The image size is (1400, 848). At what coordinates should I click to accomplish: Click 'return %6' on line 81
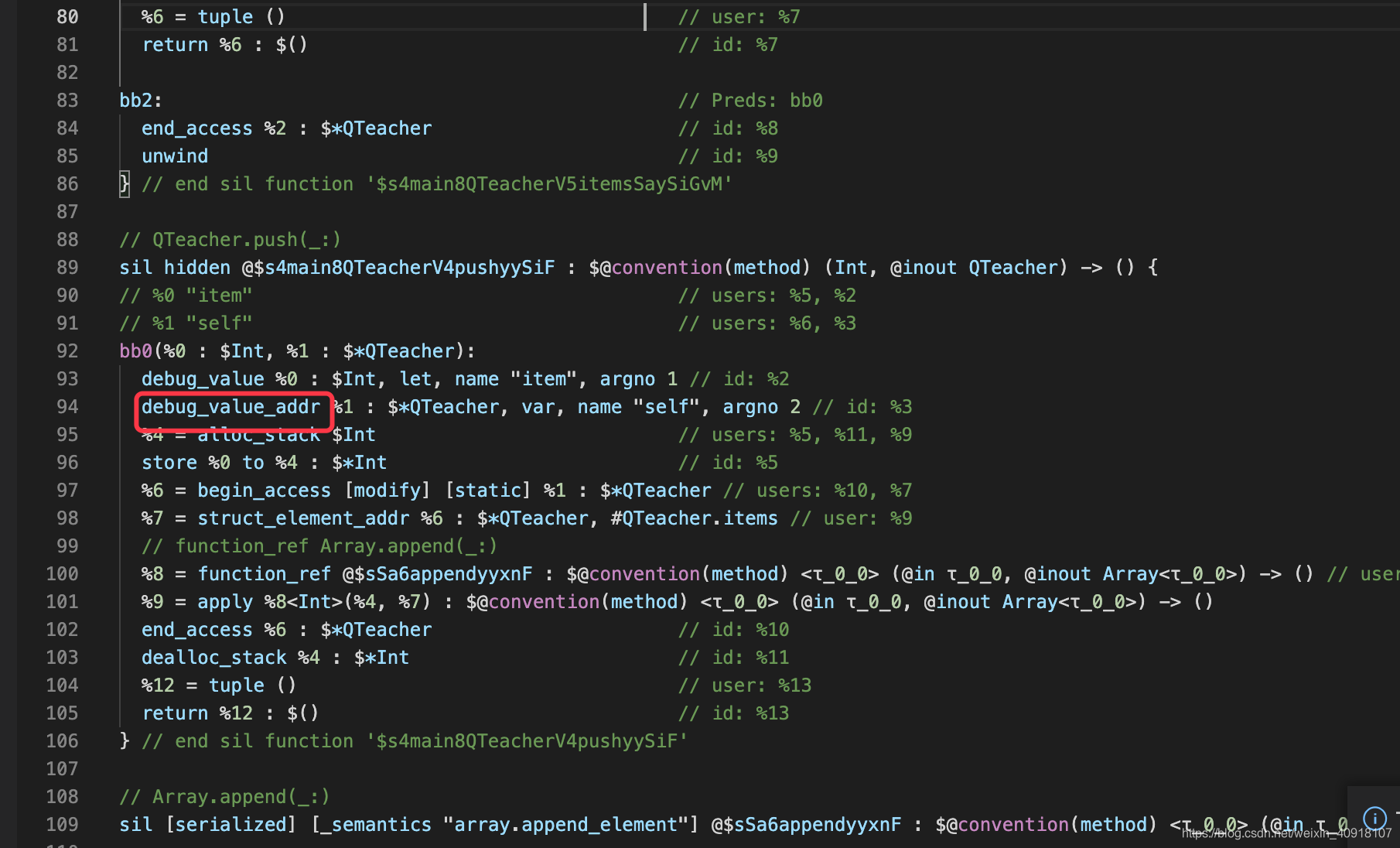click(192, 45)
